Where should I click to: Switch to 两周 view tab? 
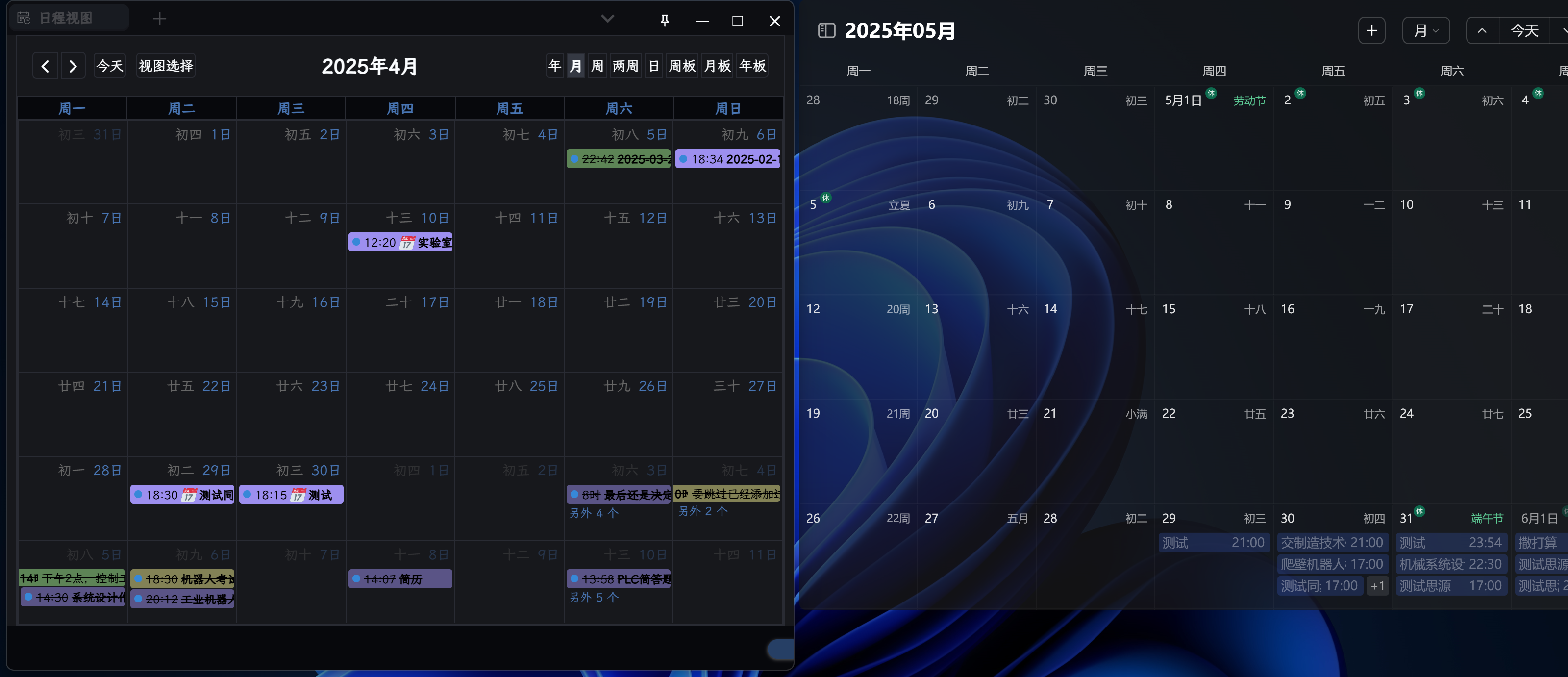pyautogui.click(x=625, y=66)
